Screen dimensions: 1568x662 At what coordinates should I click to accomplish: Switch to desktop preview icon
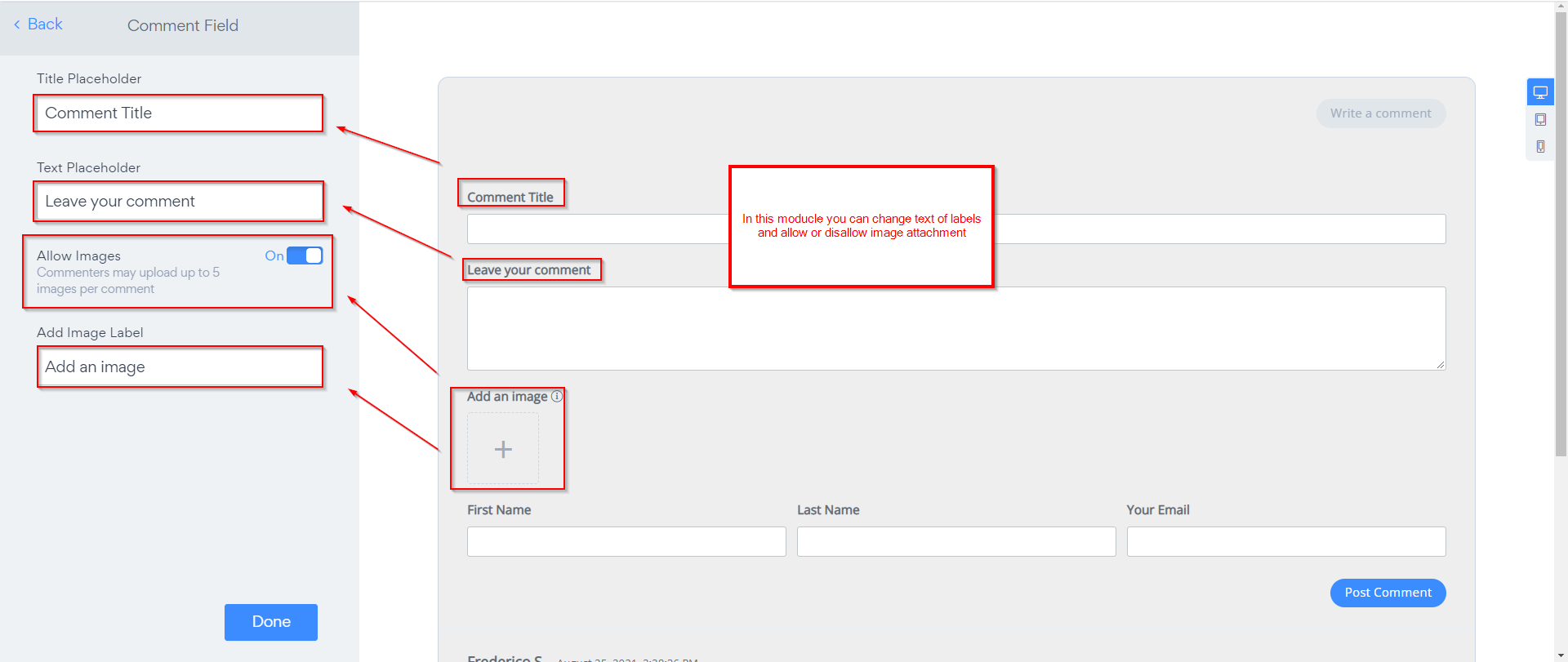point(1540,92)
